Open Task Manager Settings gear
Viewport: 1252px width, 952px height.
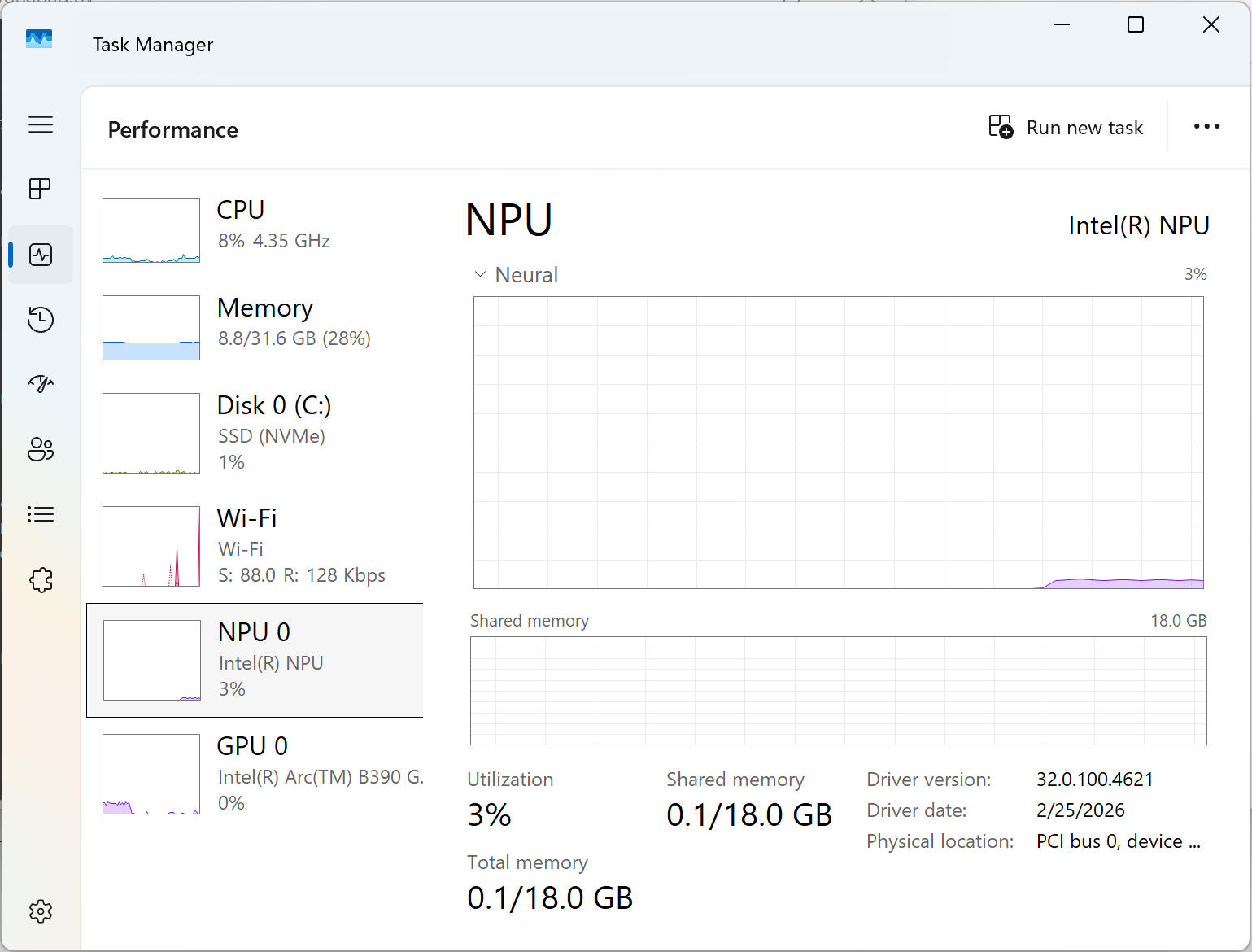[41, 911]
